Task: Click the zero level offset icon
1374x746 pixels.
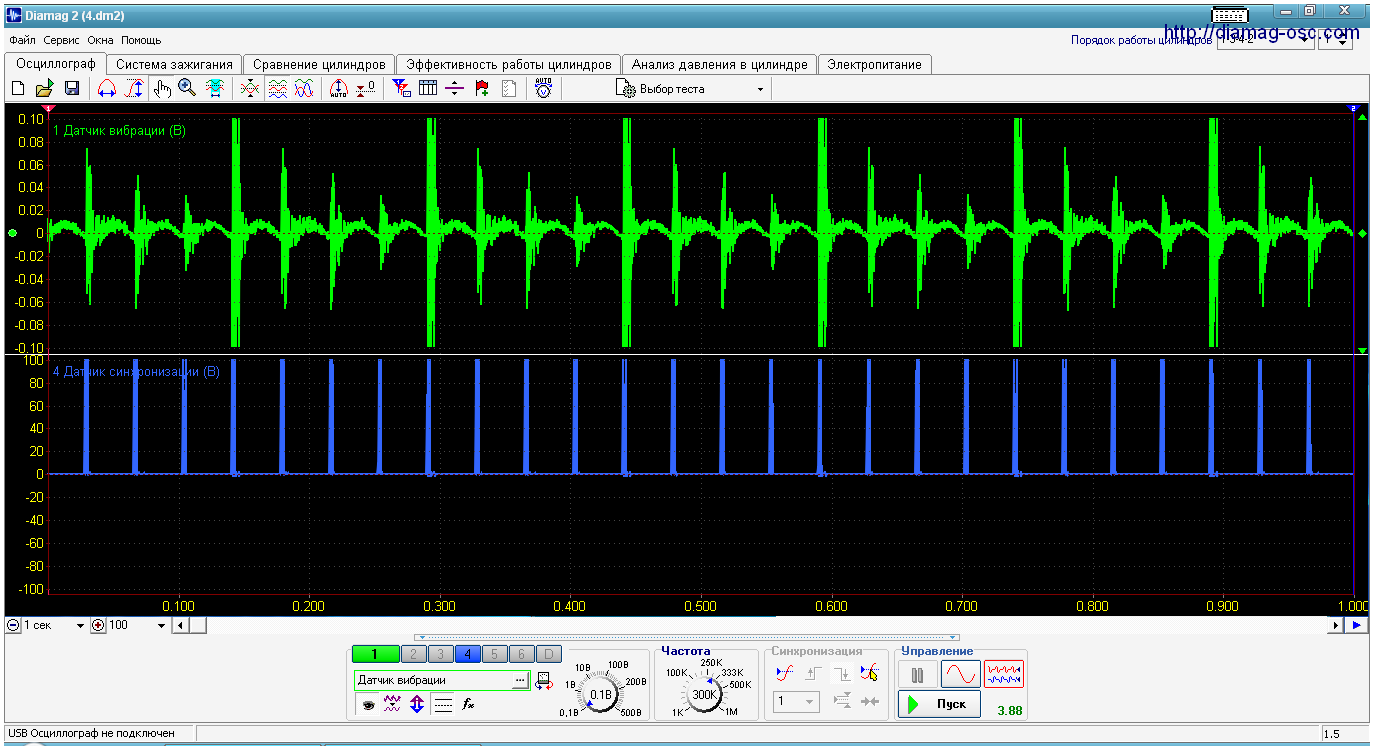Action: pos(366,89)
